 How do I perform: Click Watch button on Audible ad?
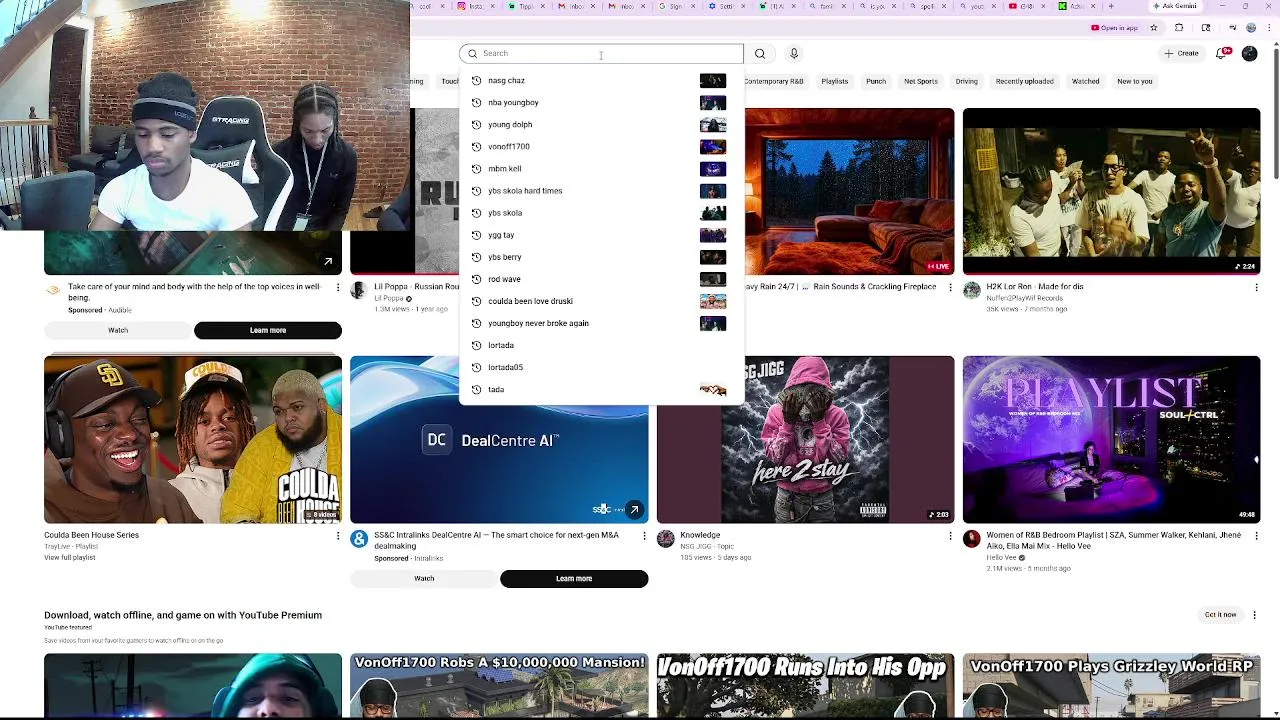point(118,330)
